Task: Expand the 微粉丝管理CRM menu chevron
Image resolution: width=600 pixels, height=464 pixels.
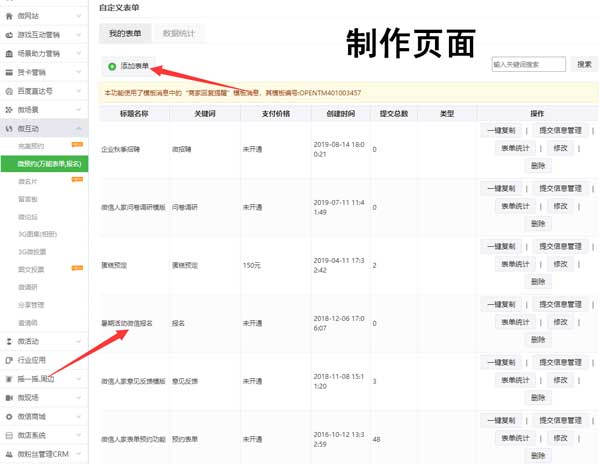Action: tap(78, 454)
